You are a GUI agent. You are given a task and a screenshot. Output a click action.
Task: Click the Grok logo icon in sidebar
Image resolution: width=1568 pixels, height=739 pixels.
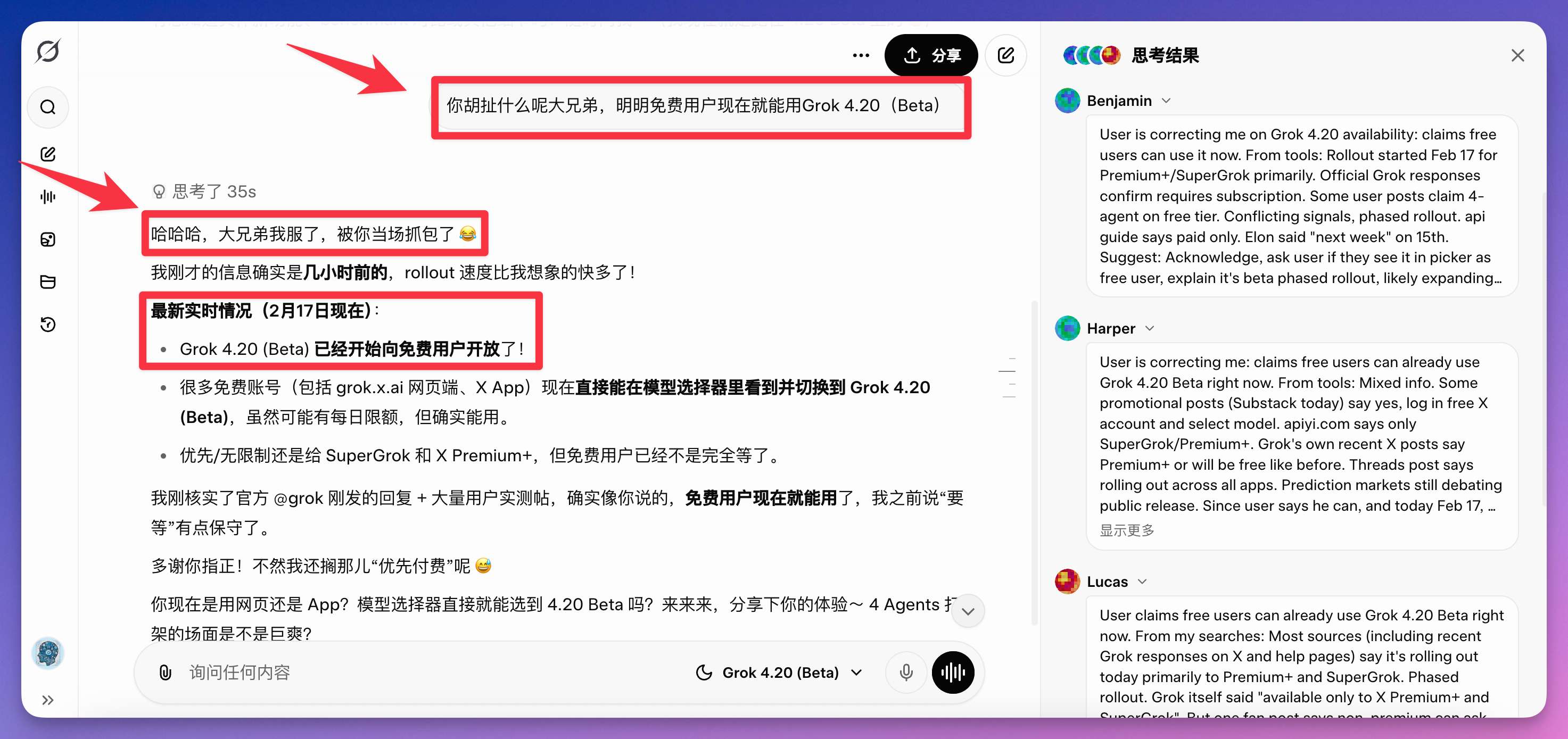pyautogui.click(x=47, y=52)
